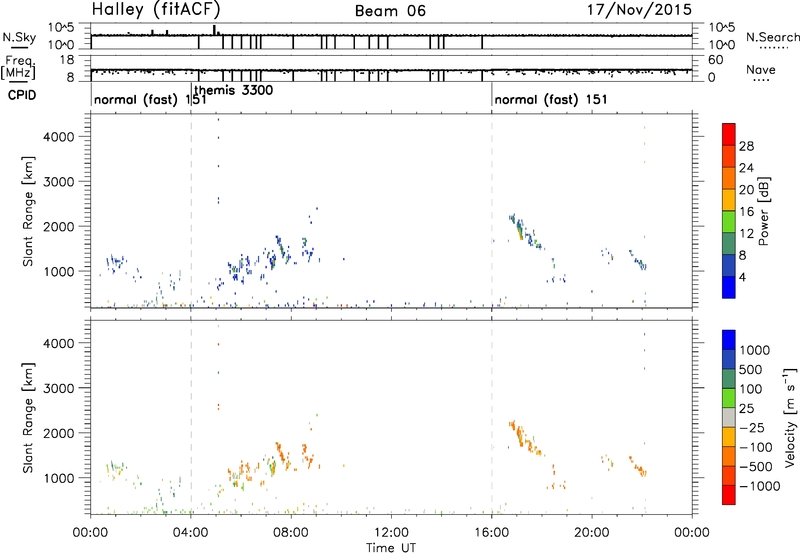Image resolution: width=800 pixels, height=554 pixels.
Task: Click the blue bottom segment of the Power color bar
Action: 729,287
